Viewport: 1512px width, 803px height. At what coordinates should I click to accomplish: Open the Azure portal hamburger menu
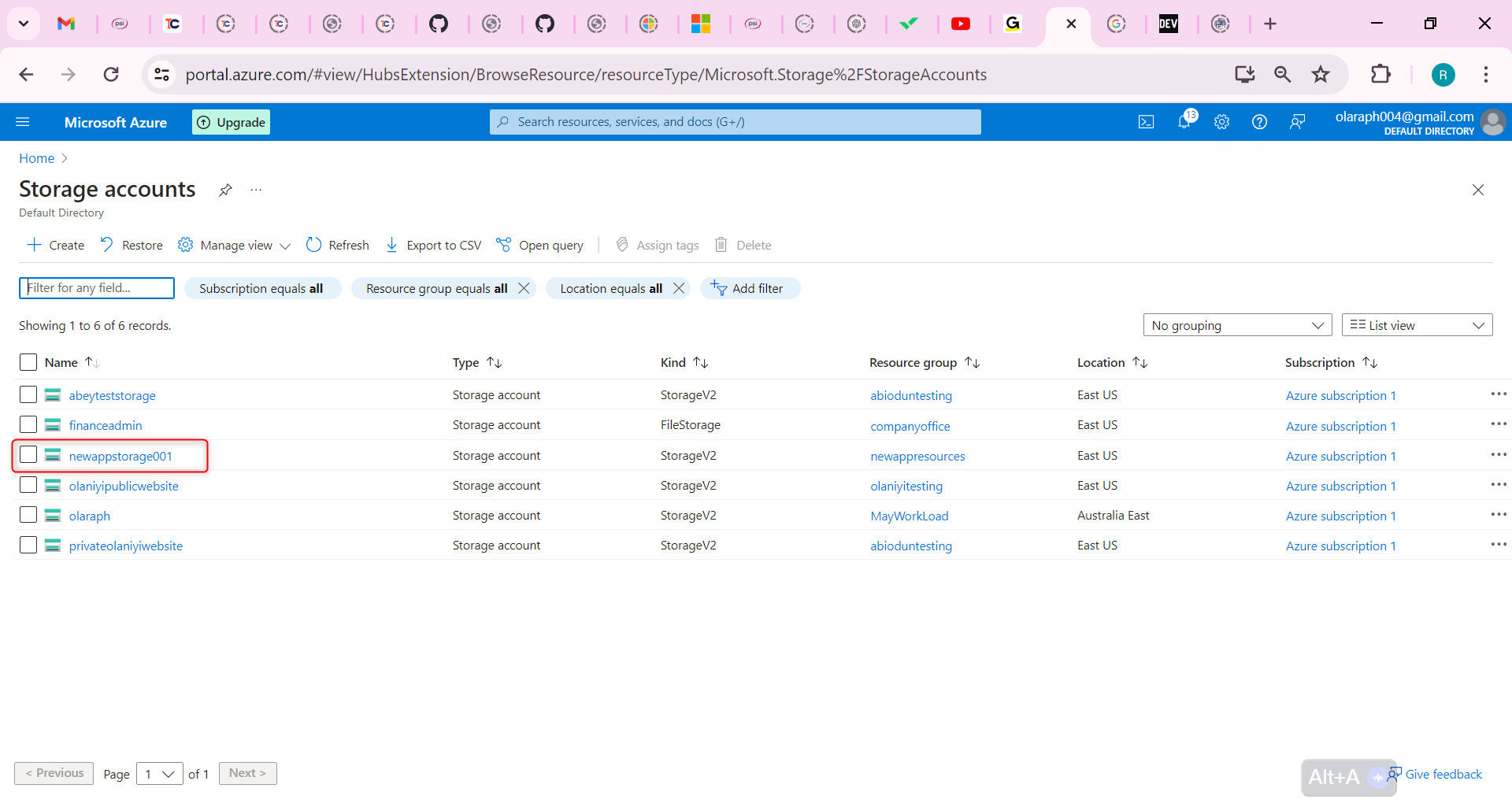point(23,122)
